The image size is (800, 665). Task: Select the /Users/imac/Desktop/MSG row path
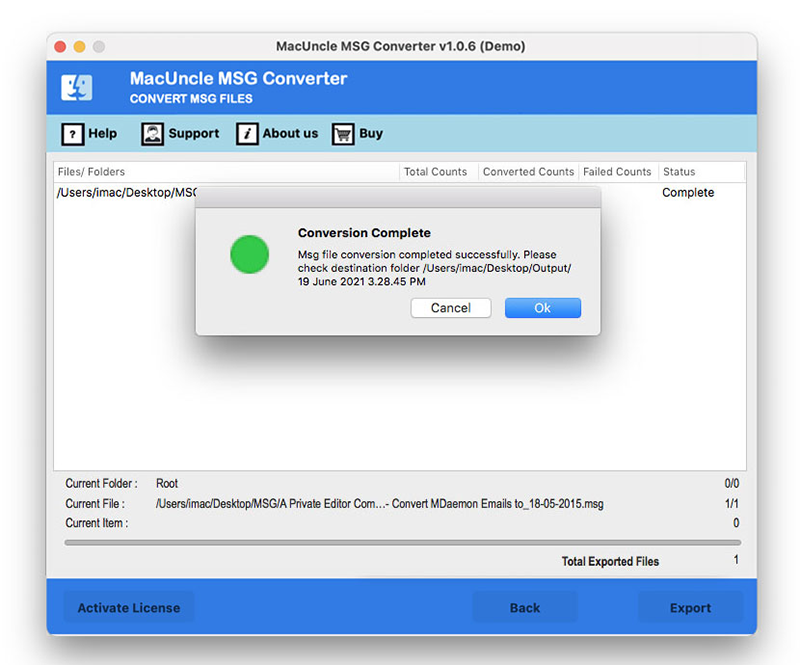click(x=127, y=192)
